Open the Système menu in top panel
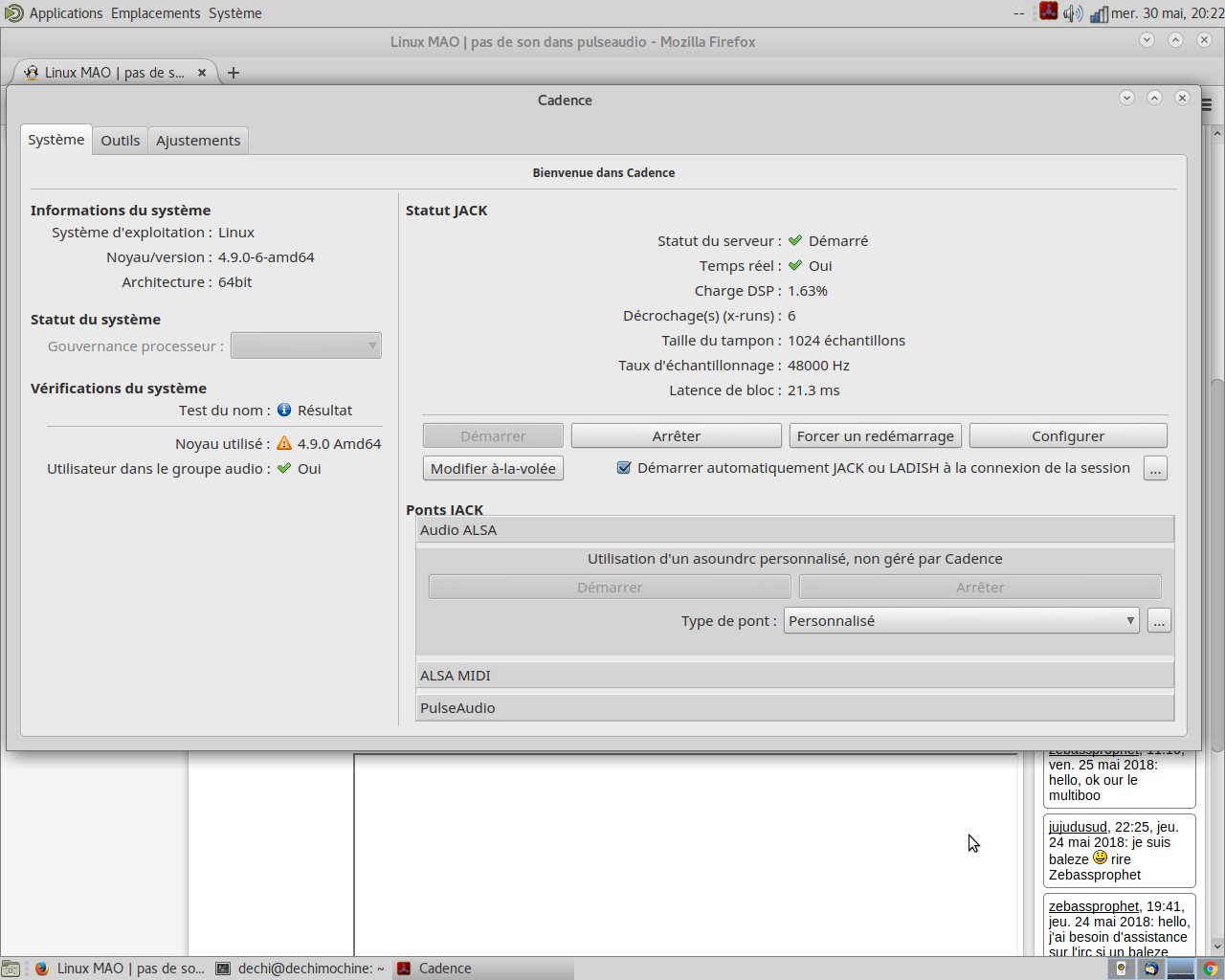 coord(235,13)
